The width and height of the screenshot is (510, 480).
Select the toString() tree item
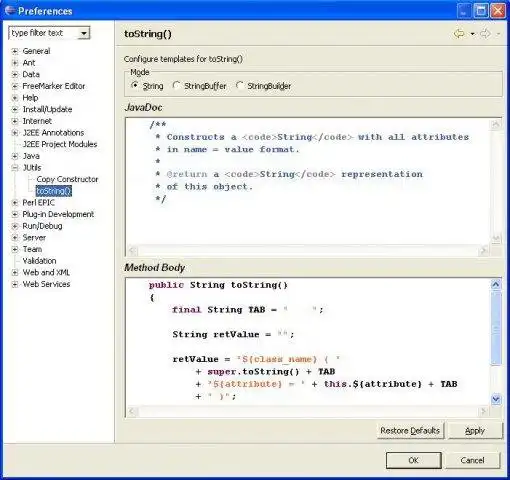point(54,191)
